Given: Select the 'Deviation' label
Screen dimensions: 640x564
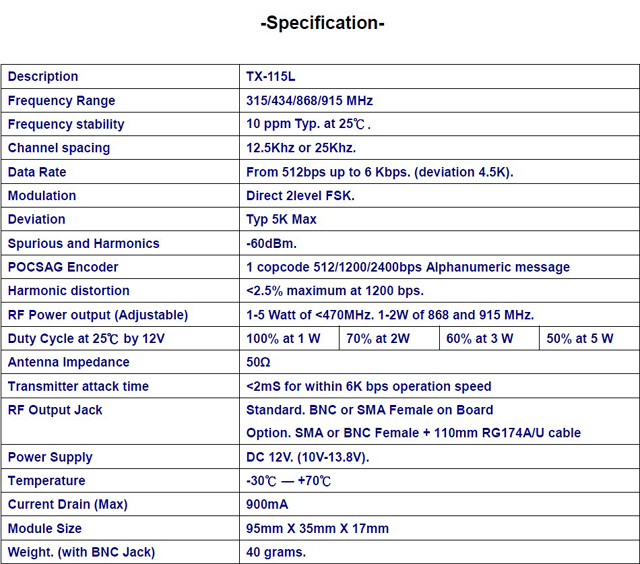Looking at the screenshot, I should (x=36, y=220).
